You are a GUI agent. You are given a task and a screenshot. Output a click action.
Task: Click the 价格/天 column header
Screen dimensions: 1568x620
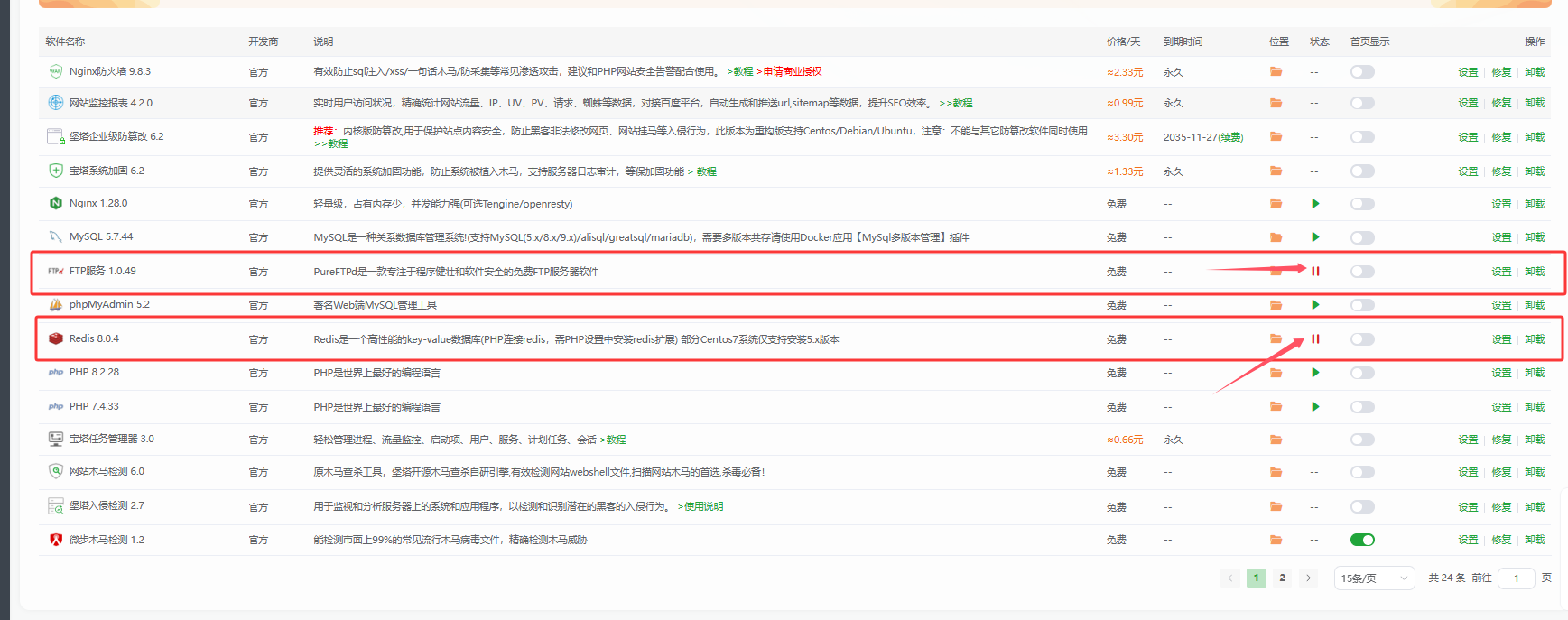1123,42
